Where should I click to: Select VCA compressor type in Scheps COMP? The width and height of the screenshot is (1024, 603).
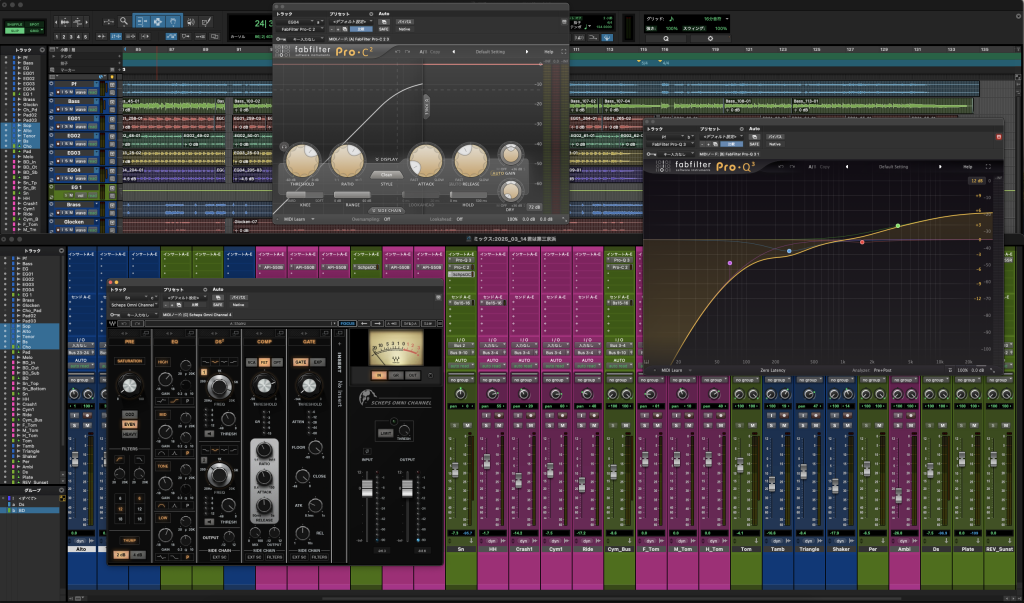pos(251,362)
